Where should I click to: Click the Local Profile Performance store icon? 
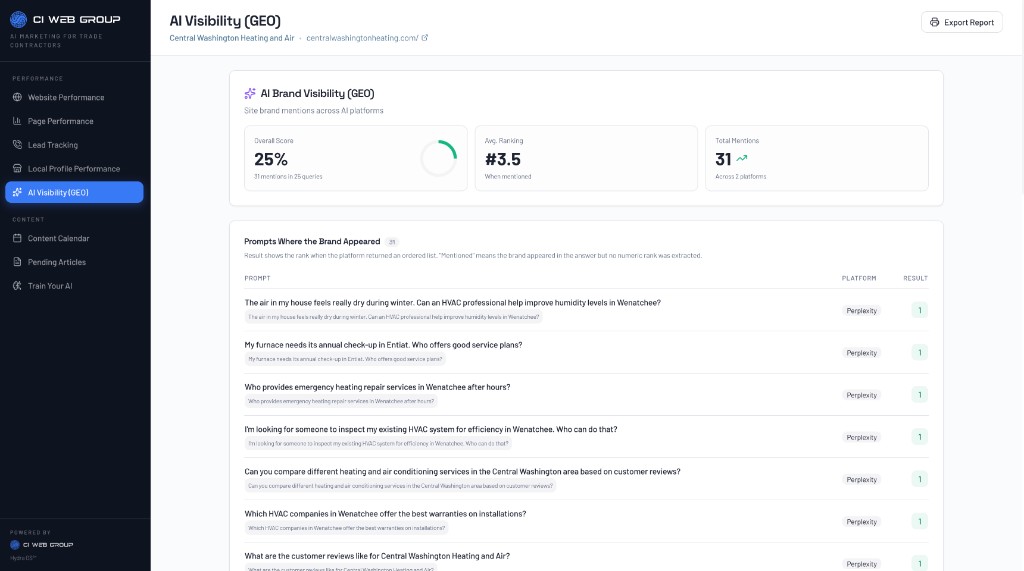(x=17, y=169)
